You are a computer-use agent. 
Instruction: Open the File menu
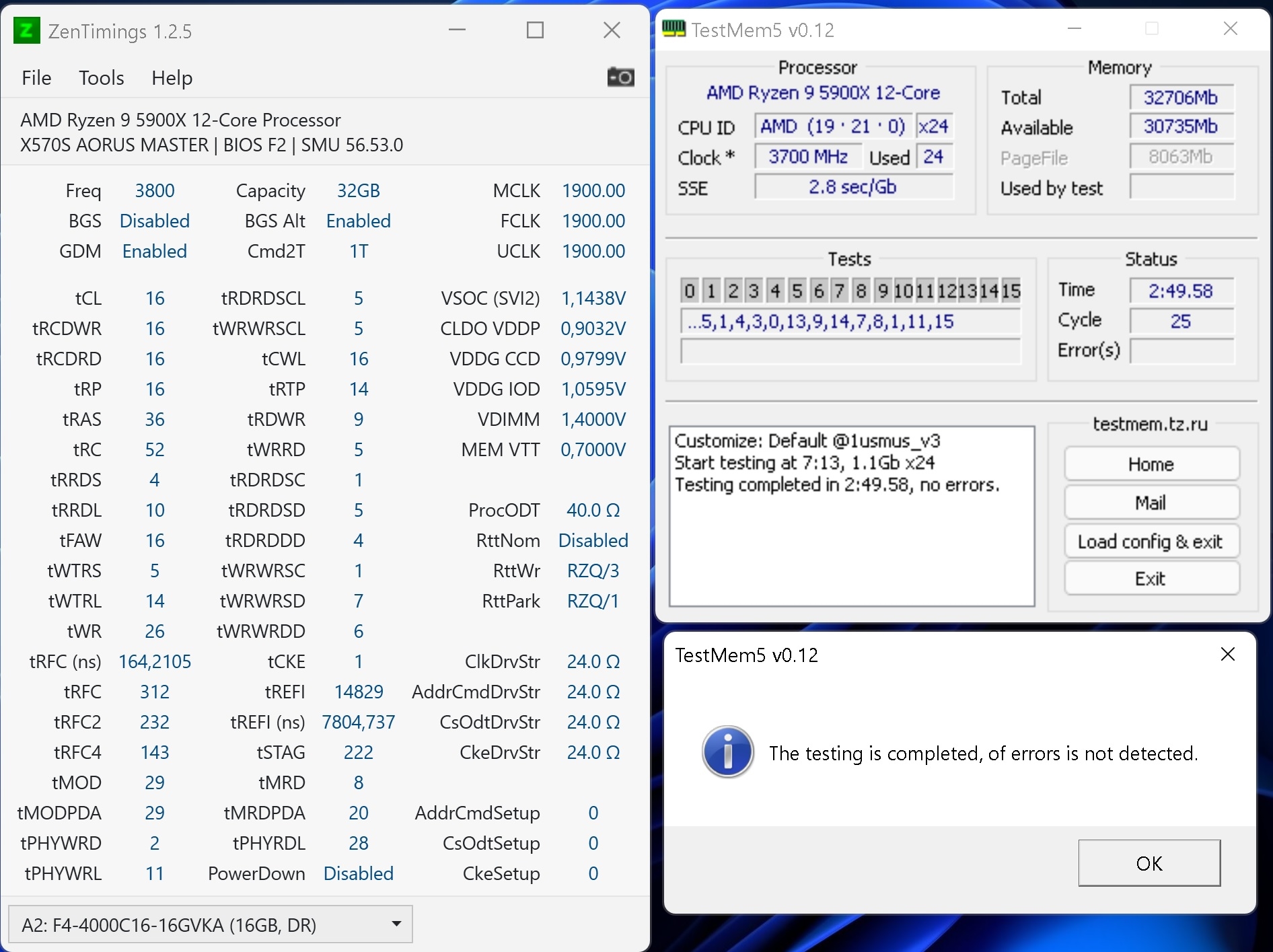tap(36, 78)
